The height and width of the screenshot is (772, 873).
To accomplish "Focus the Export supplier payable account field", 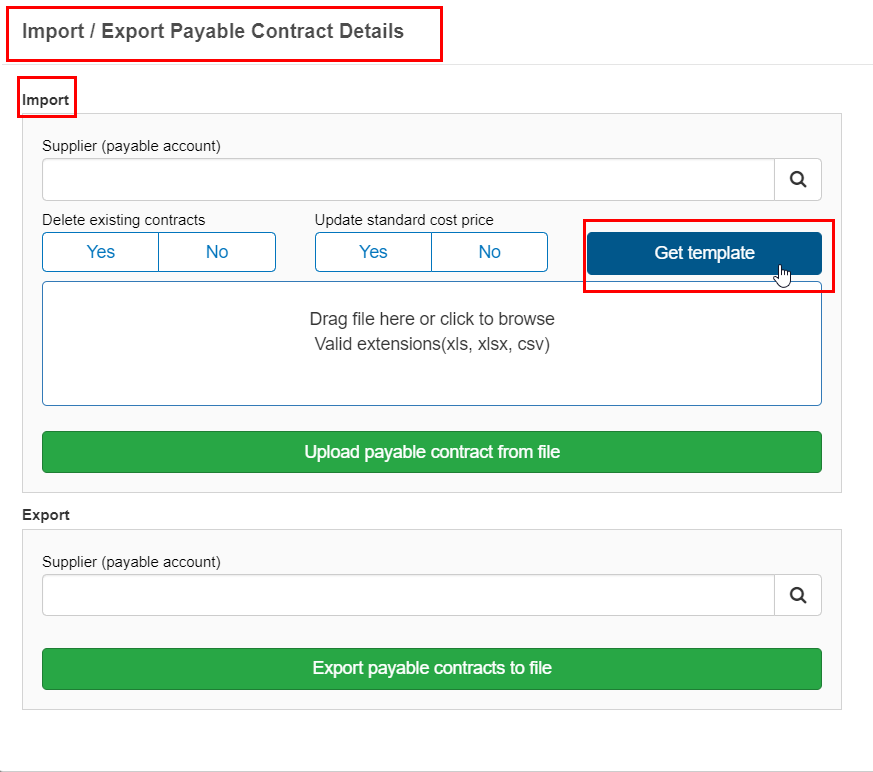I will [408, 595].
